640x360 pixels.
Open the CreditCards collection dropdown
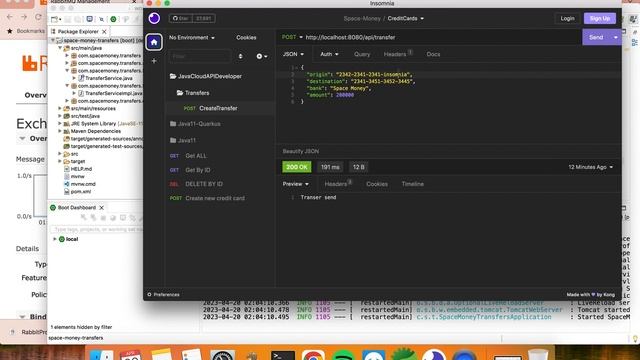coord(405,18)
